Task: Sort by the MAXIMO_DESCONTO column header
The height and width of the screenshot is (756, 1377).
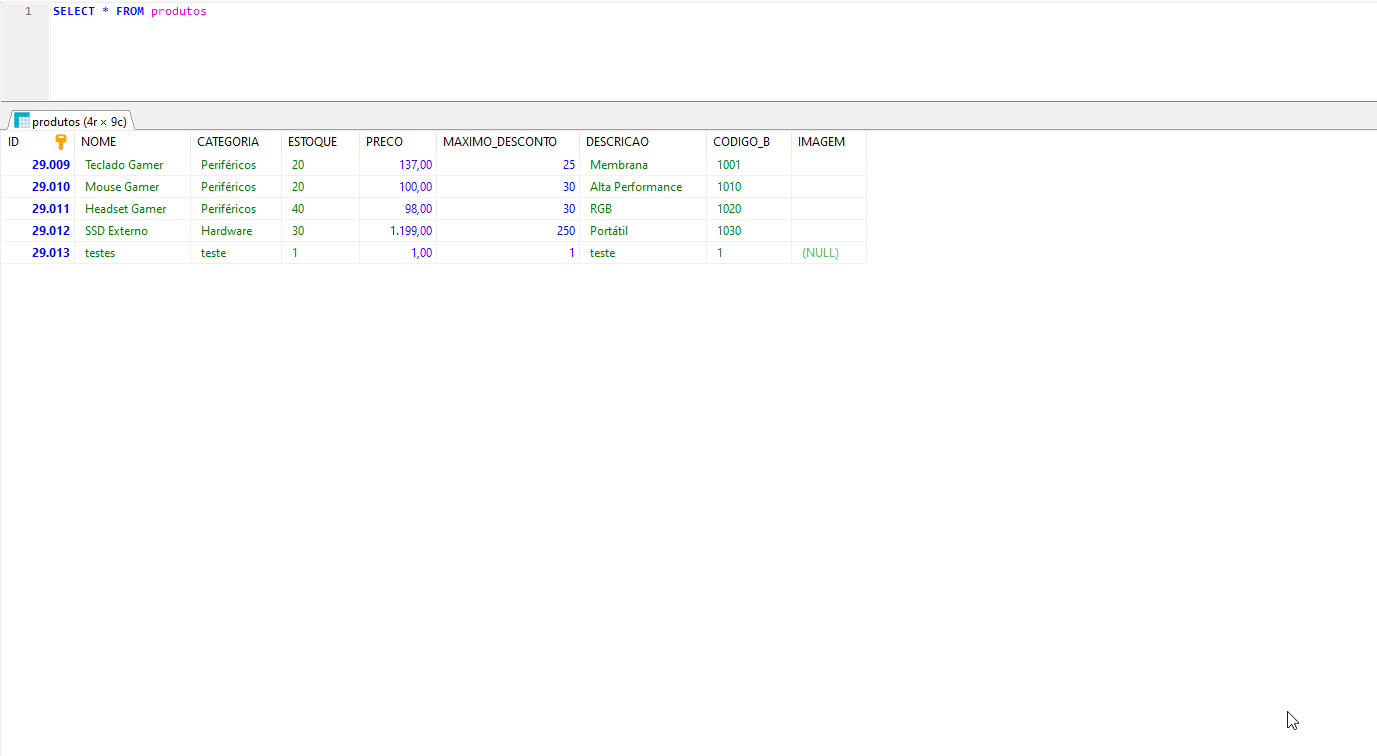Action: 508,142
